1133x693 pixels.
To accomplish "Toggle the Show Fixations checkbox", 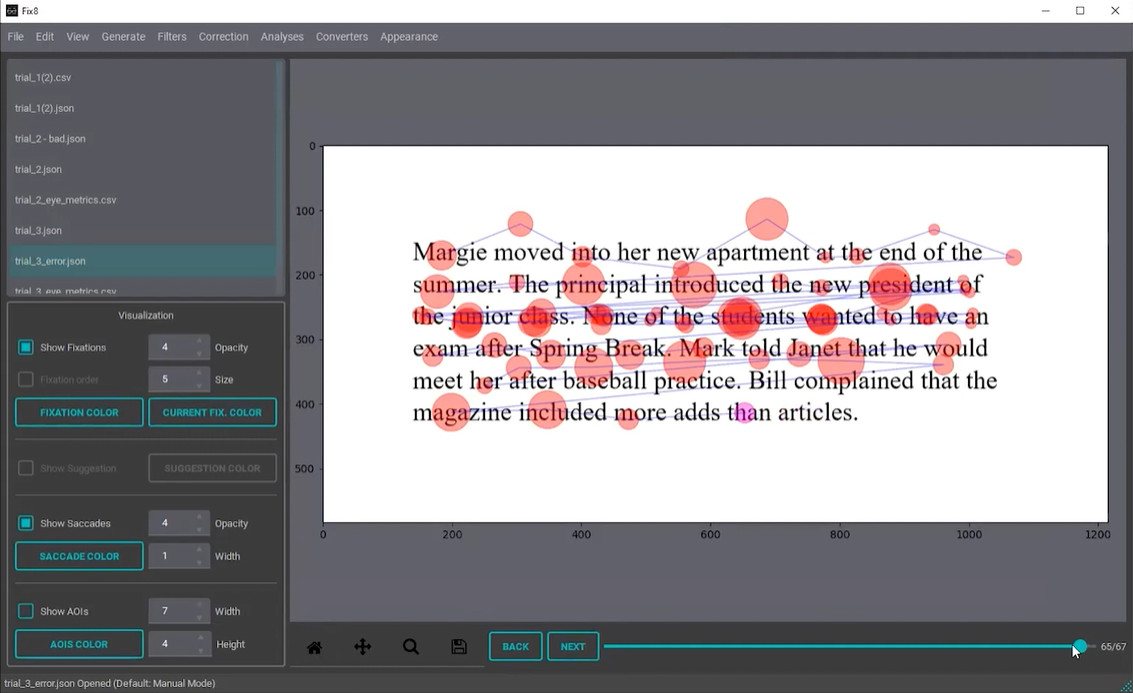I will (25, 348).
